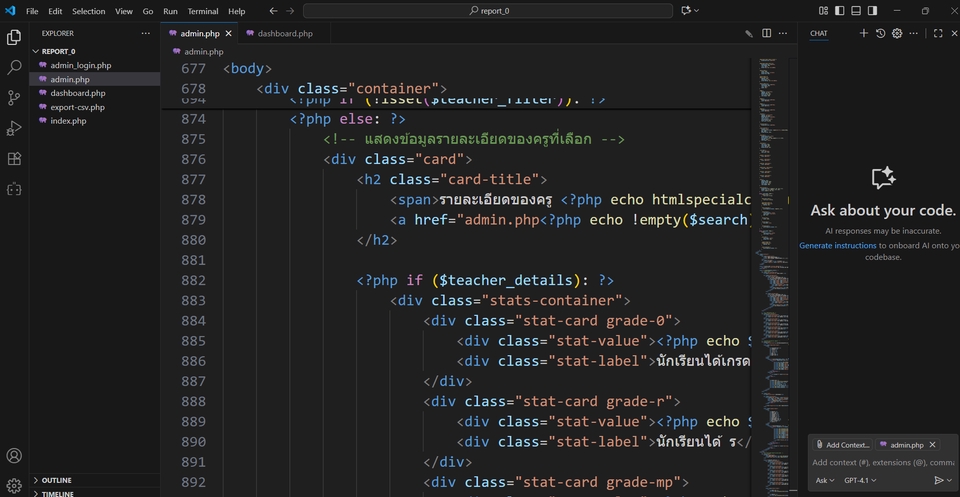Remove admin.php from chat context
This screenshot has height=497, width=960.
pos(932,445)
